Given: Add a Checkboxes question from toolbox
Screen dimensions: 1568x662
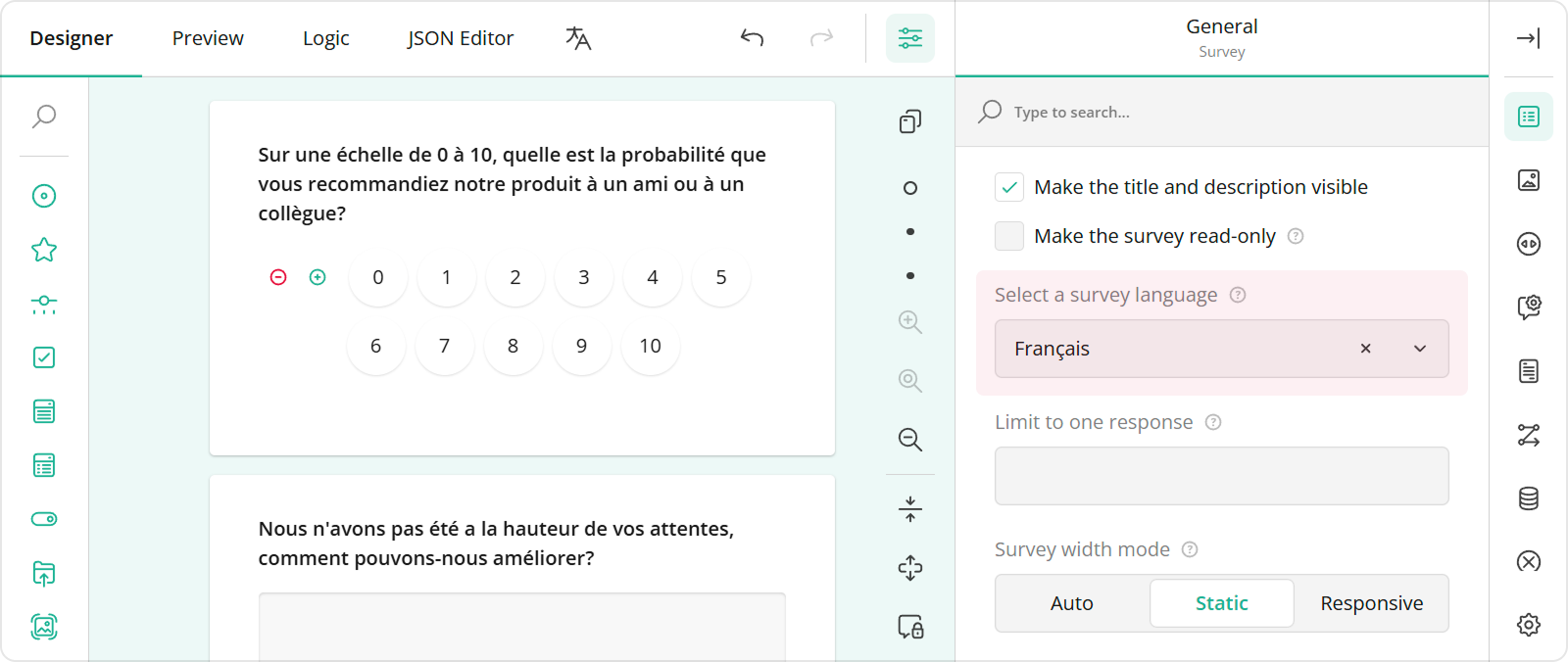Looking at the screenshot, I should [44, 357].
